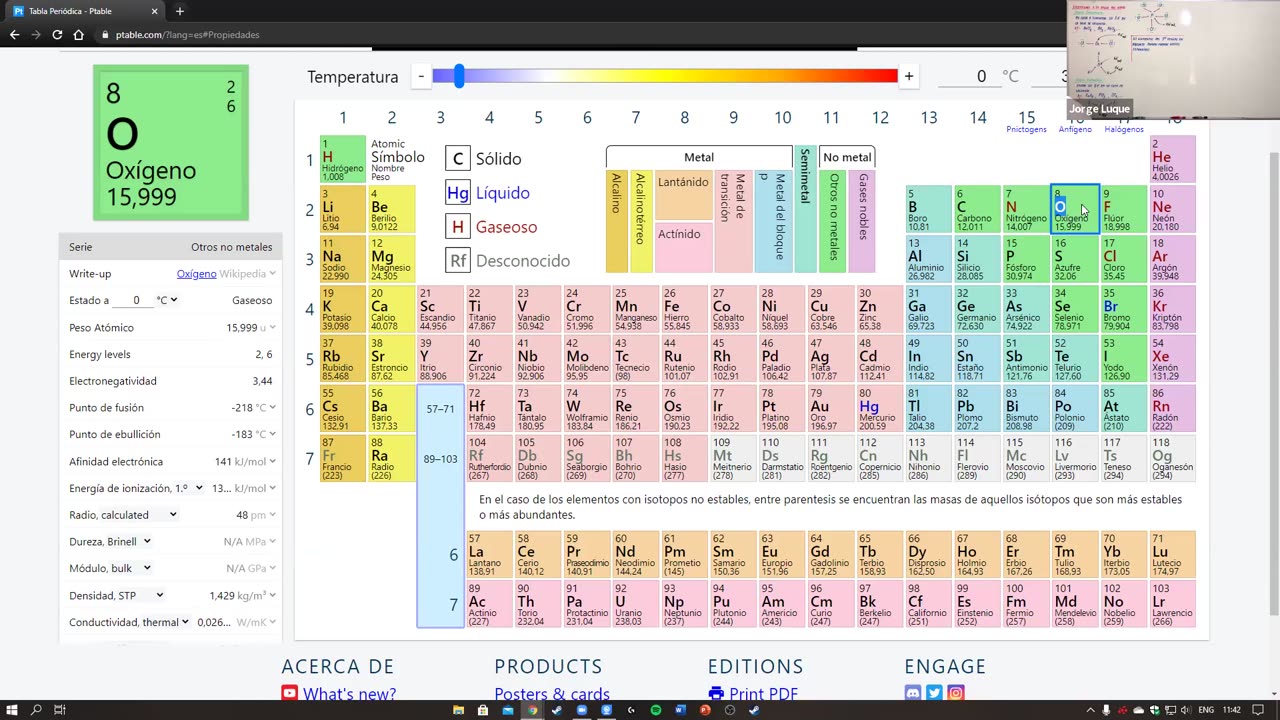Expand the 57–71 lanthanide placeholder cell
This screenshot has width=1280, height=720.
pyautogui.click(x=440, y=409)
